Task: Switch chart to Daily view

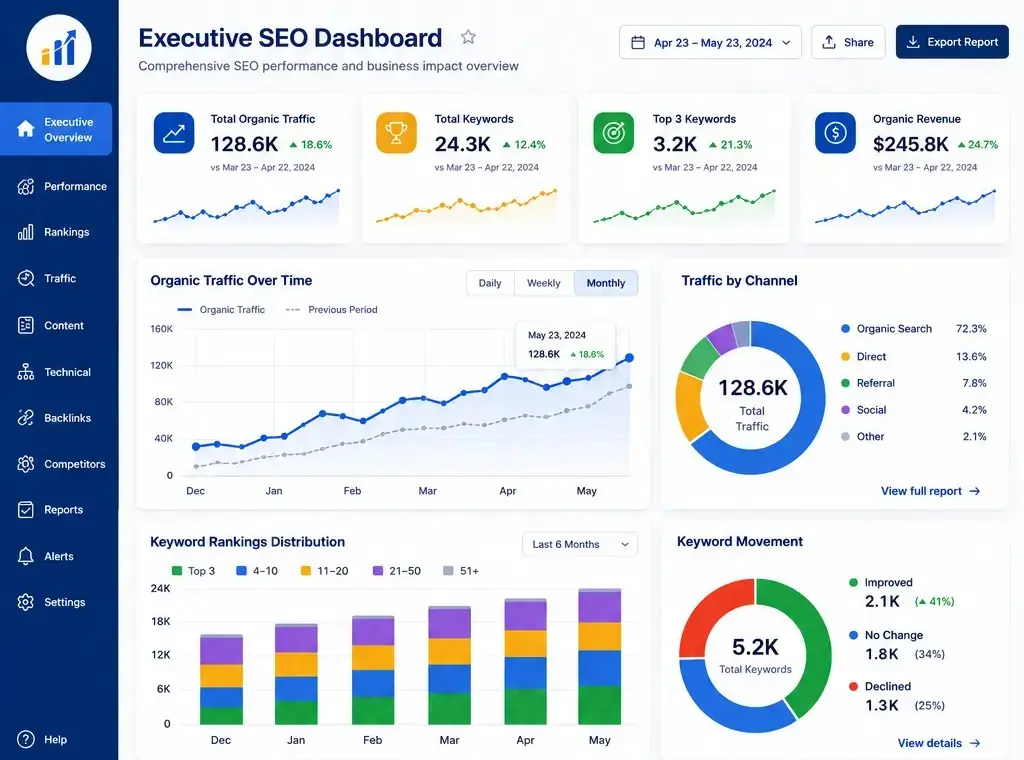Action: (490, 283)
